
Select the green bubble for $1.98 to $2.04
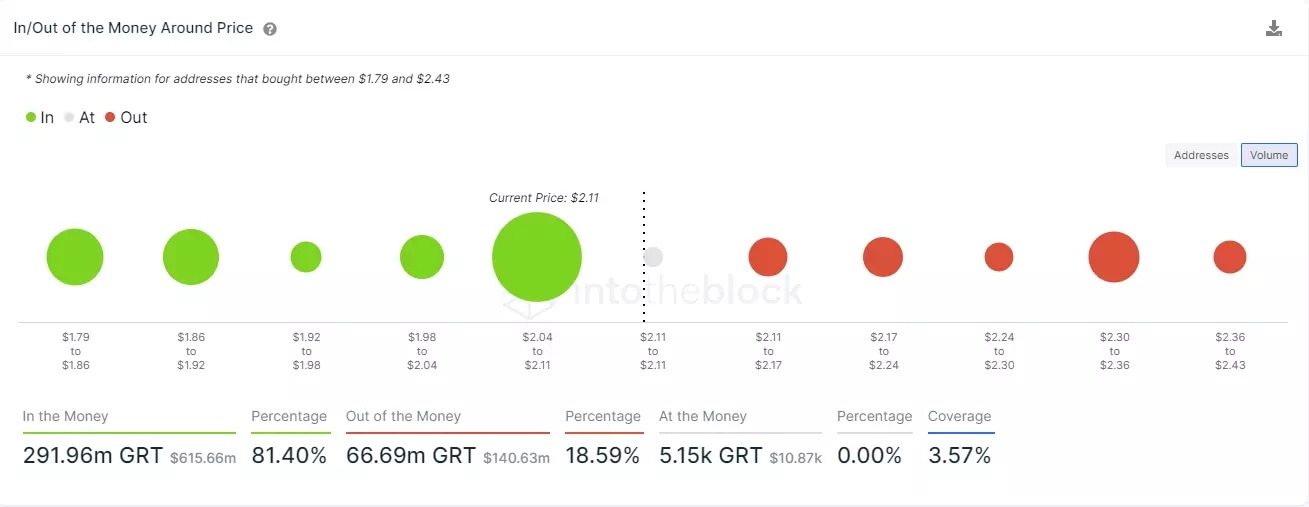pyautogui.click(x=422, y=257)
